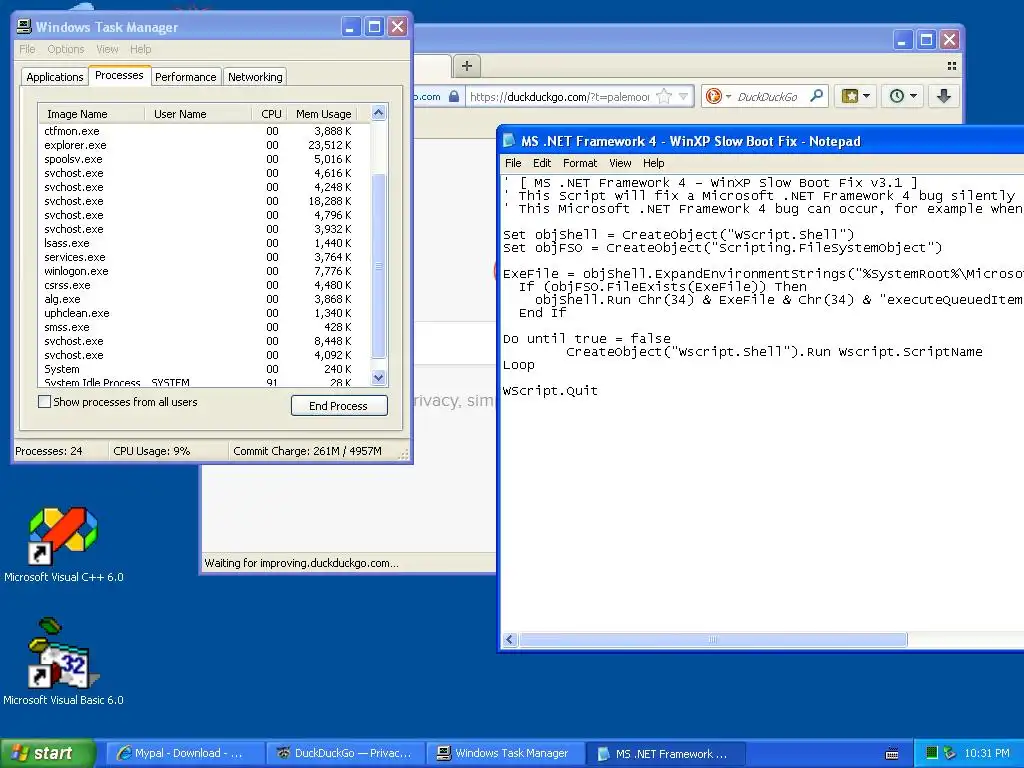Click the network tray icon near clock
The height and width of the screenshot is (768, 1024).
pyautogui.click(x=950, y=753)
